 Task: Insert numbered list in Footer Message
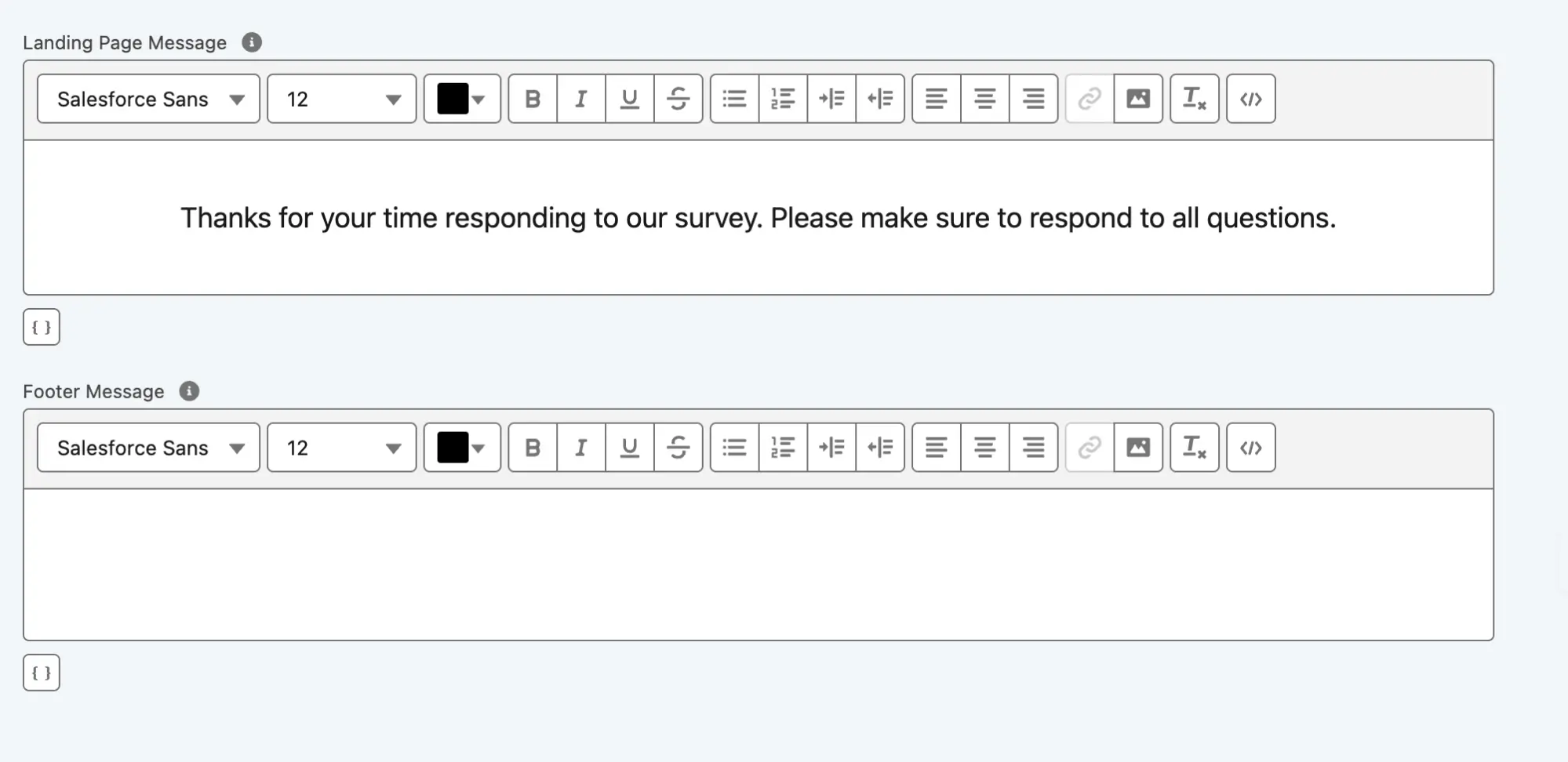pyautogui.click(x=783, y=448)
